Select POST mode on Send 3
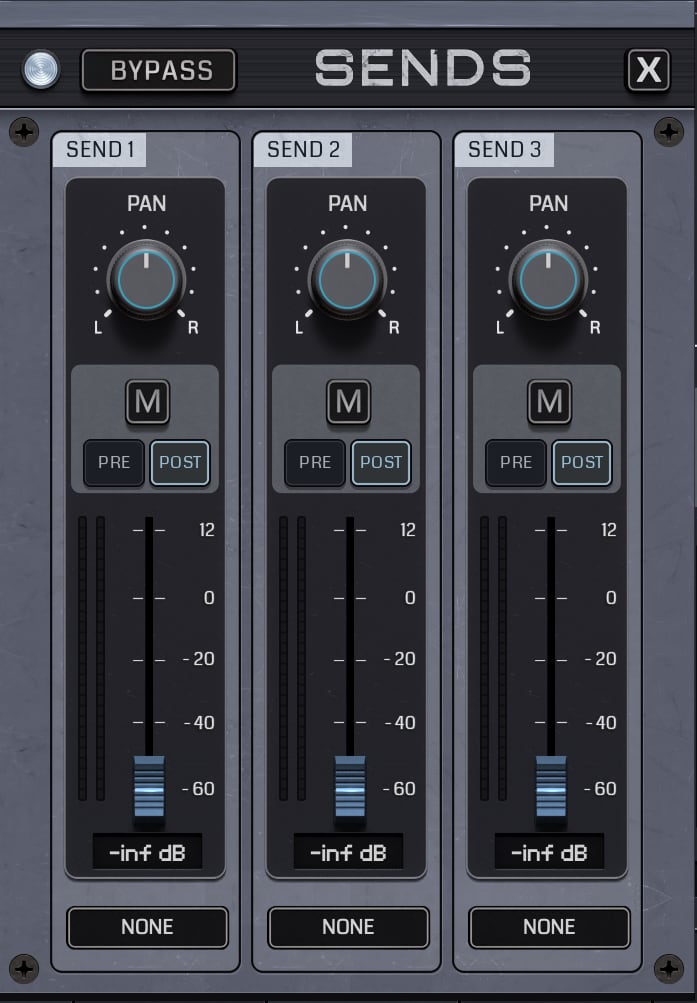697x1003 pixels. [582, 462]
